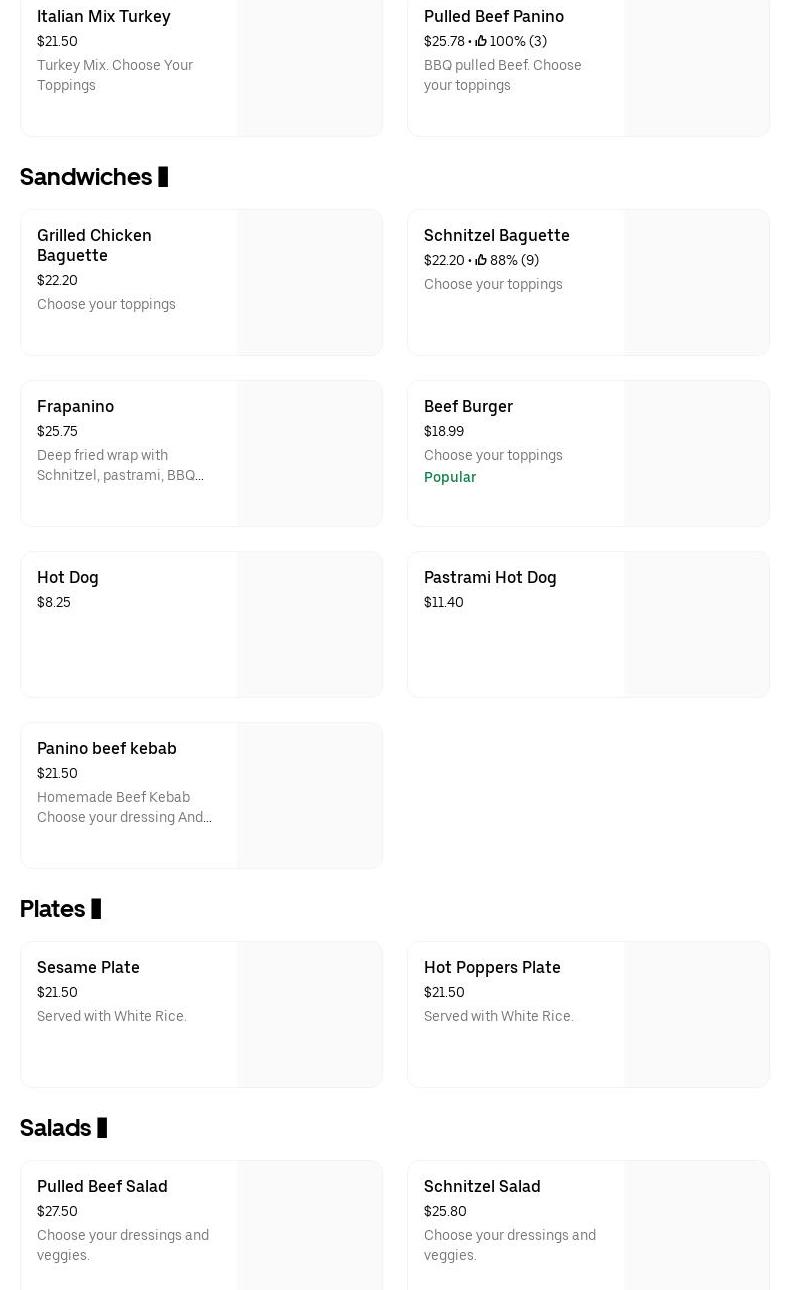Open the Italian Mix Turkey title

[x=103, y=16]
